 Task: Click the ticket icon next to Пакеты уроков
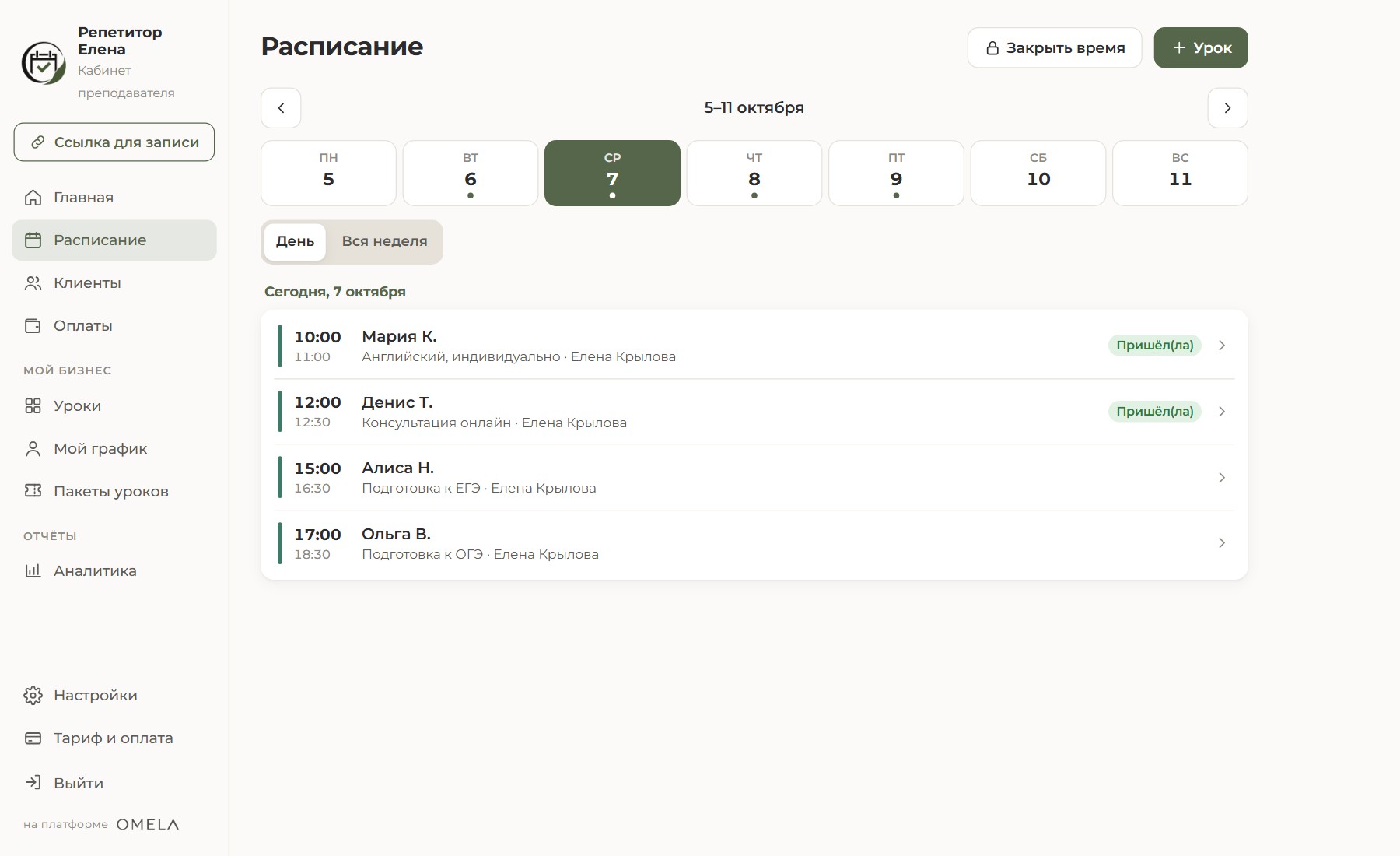[33, 491]
